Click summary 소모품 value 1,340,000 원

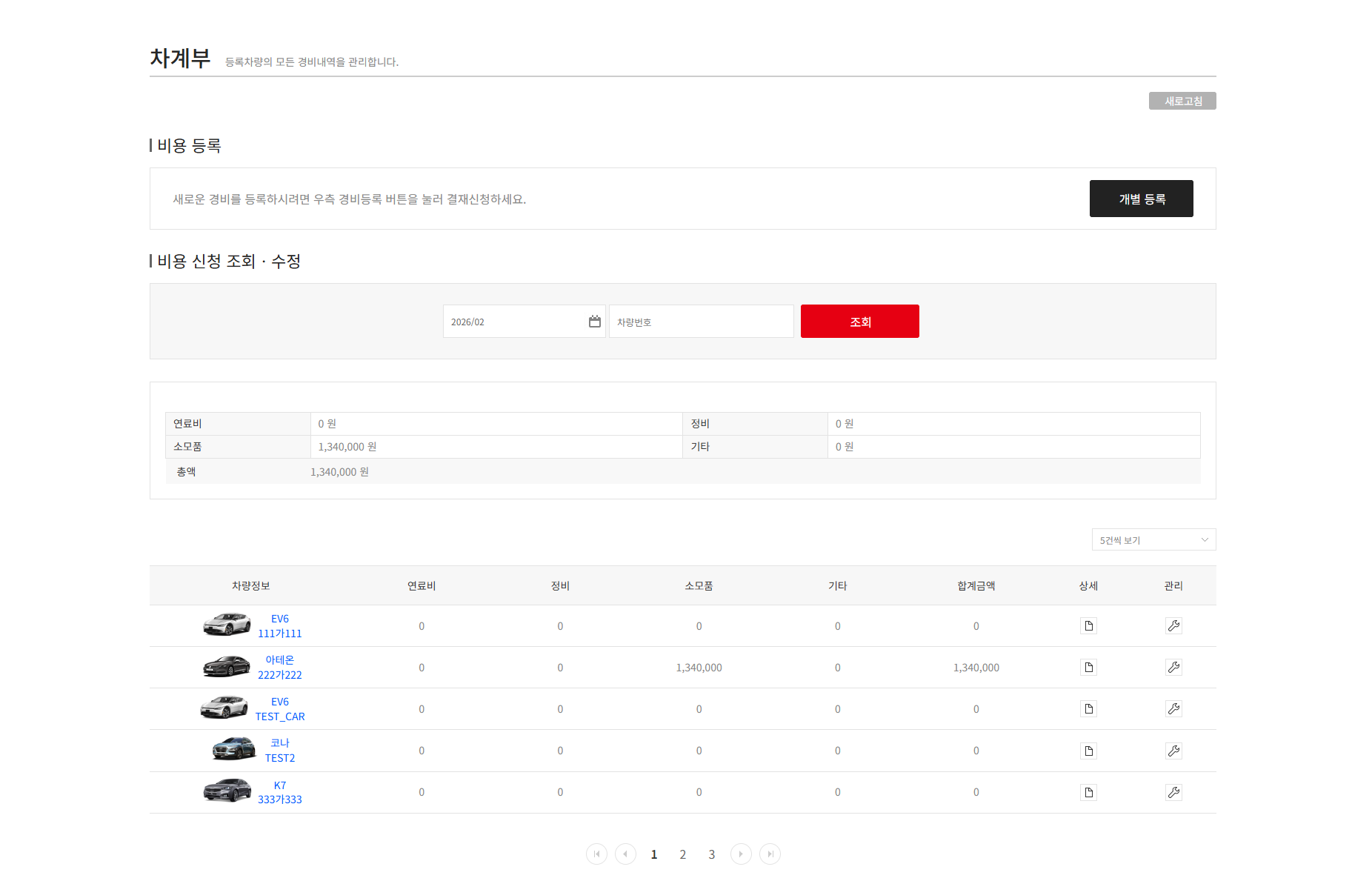tap(347, 447)
